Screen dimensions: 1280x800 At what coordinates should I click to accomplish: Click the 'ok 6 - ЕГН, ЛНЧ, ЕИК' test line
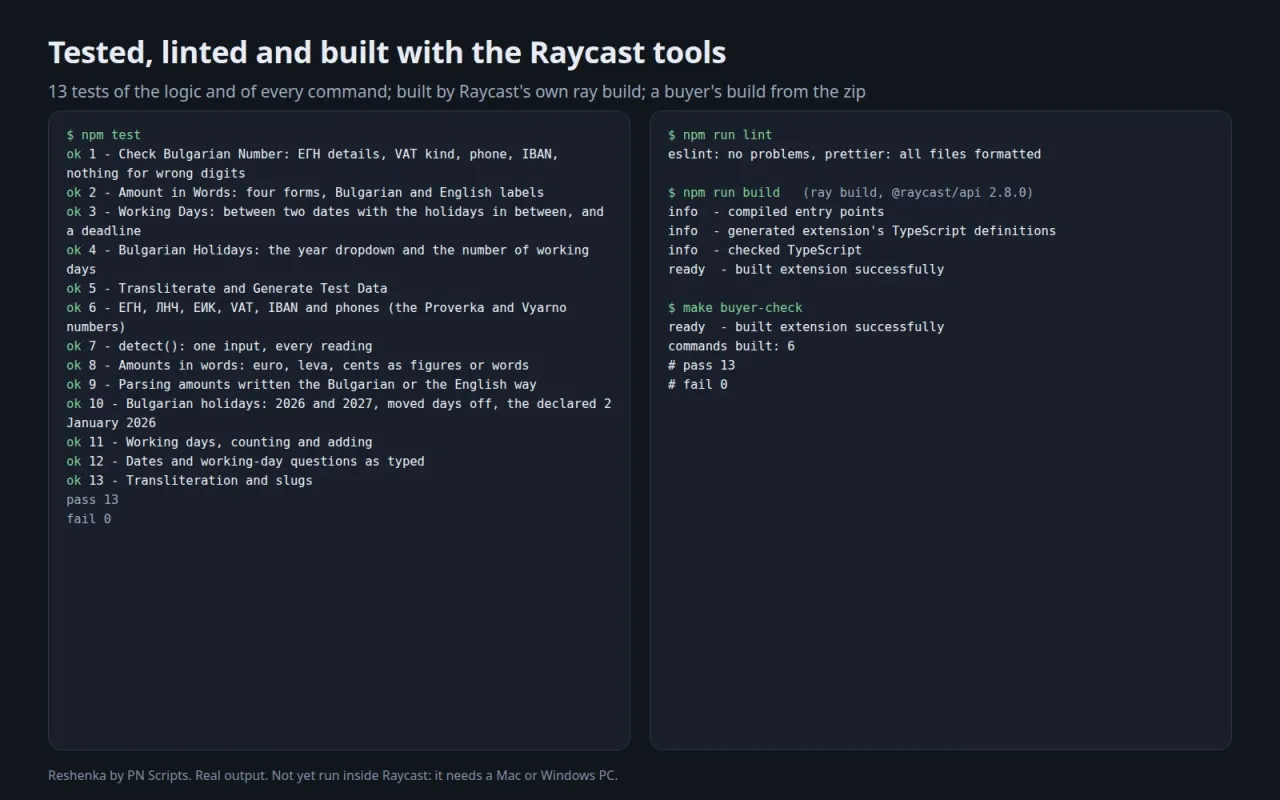(x=317, y=317)
